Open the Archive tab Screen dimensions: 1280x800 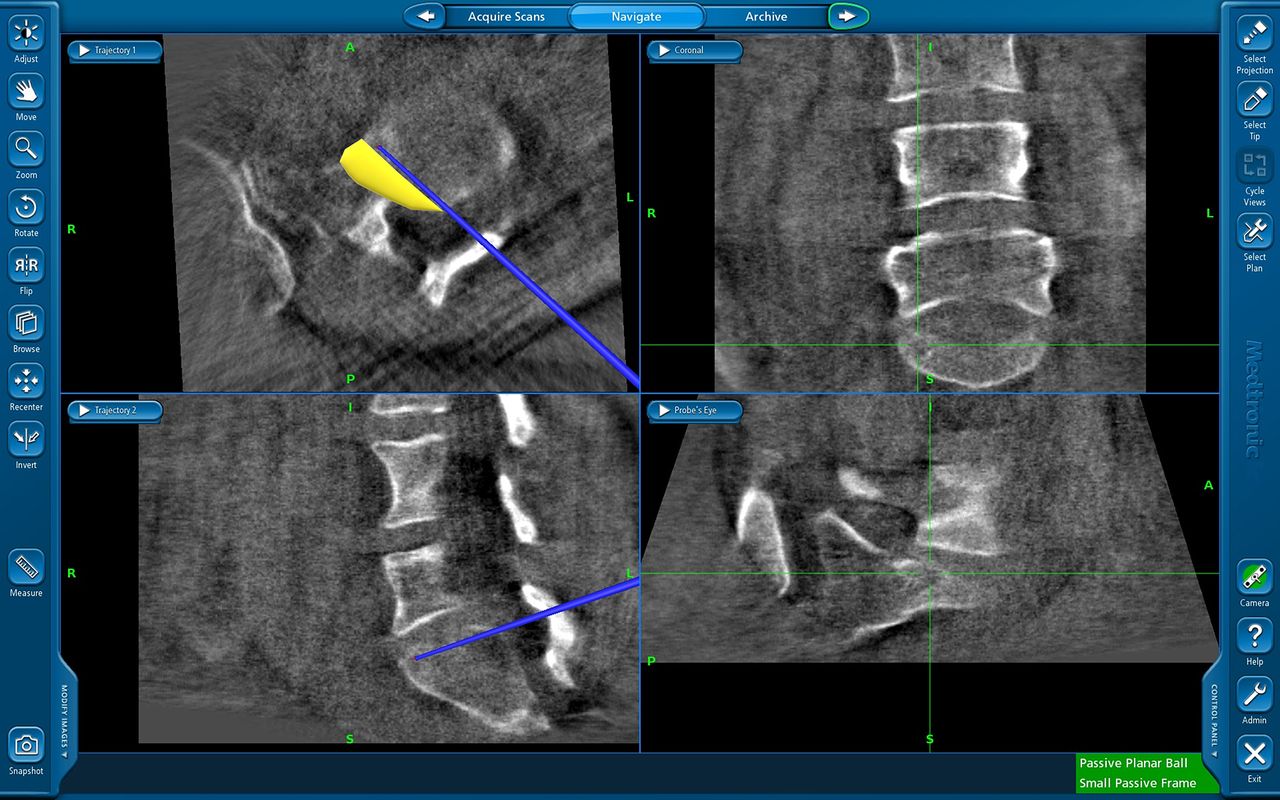tap(766, 16)
